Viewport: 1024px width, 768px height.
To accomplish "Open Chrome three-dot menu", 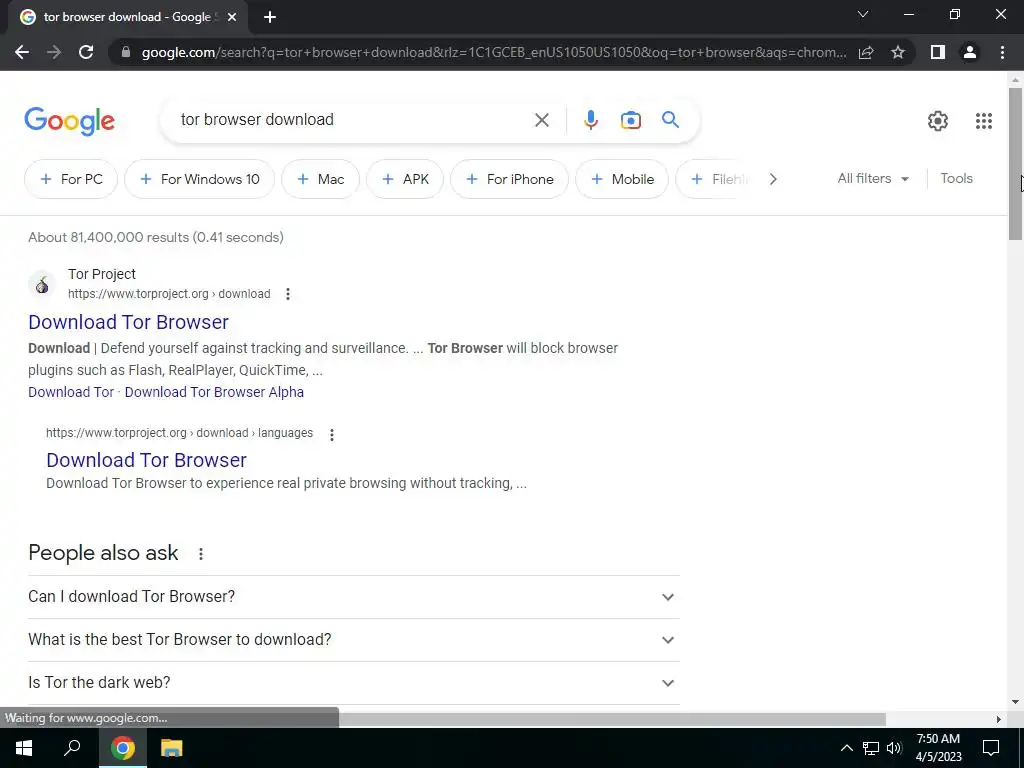I will point(1002,52).
